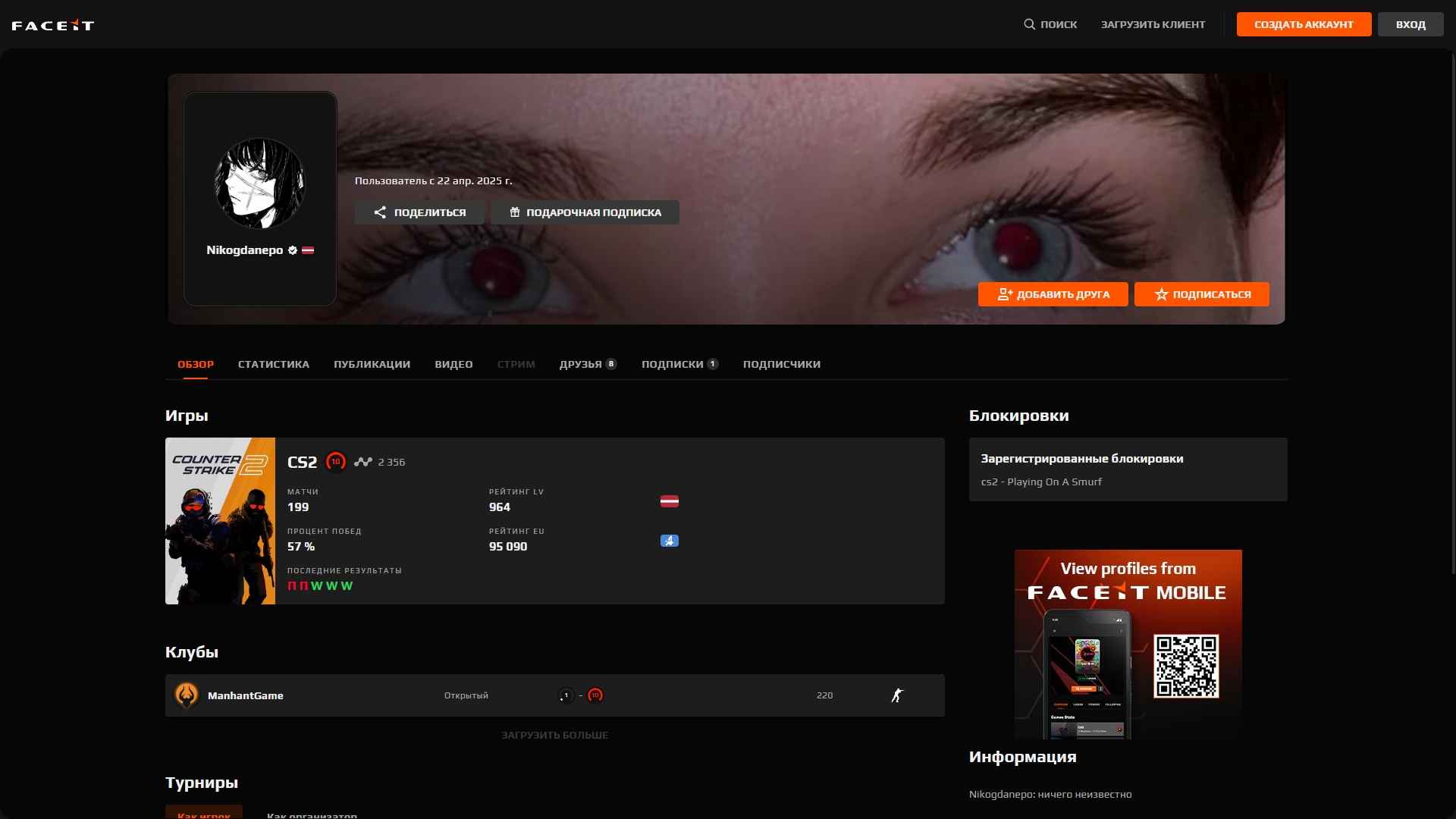Click the nickname Nikogdanepo on profile card
1456x819 pixels.
245,250
